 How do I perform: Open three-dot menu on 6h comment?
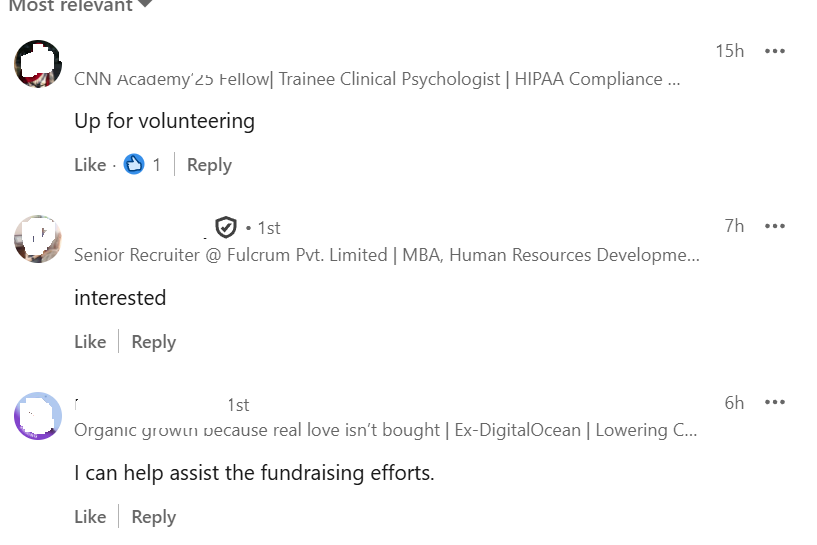tap(774, 403)
